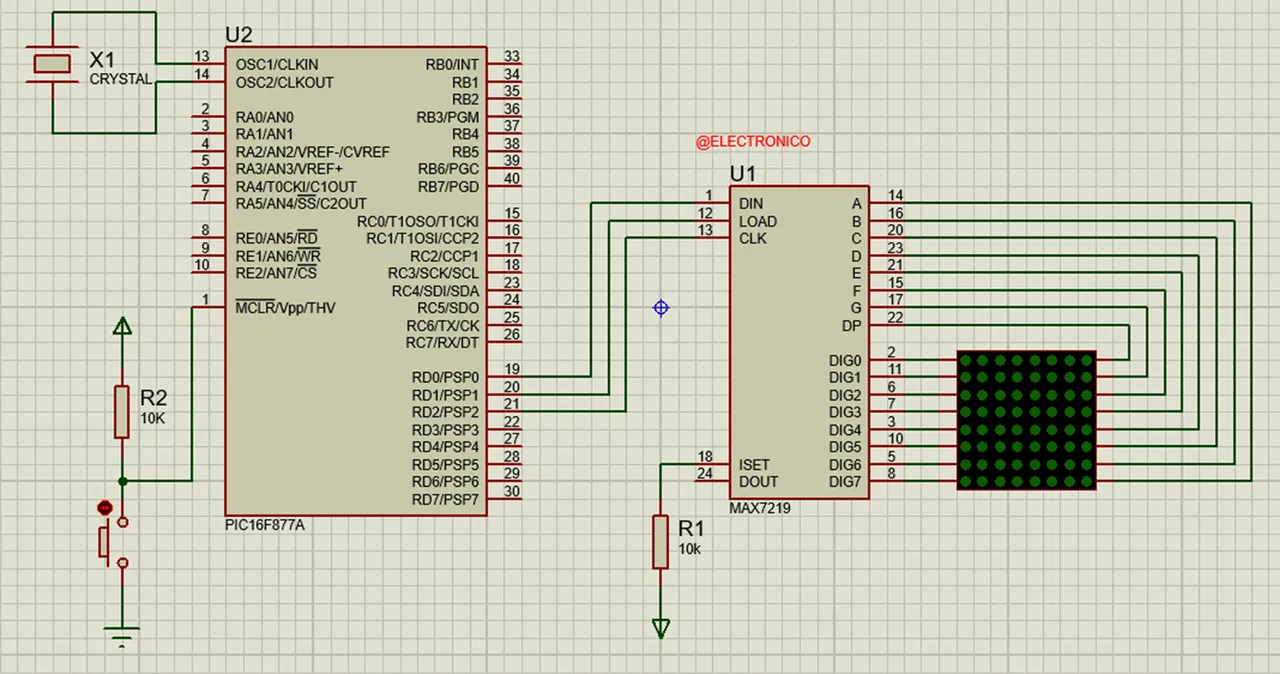The width and height of the screenshot is (1280, 674).
Task: Select the 10K value label of R2
Action: coord(152,418)
